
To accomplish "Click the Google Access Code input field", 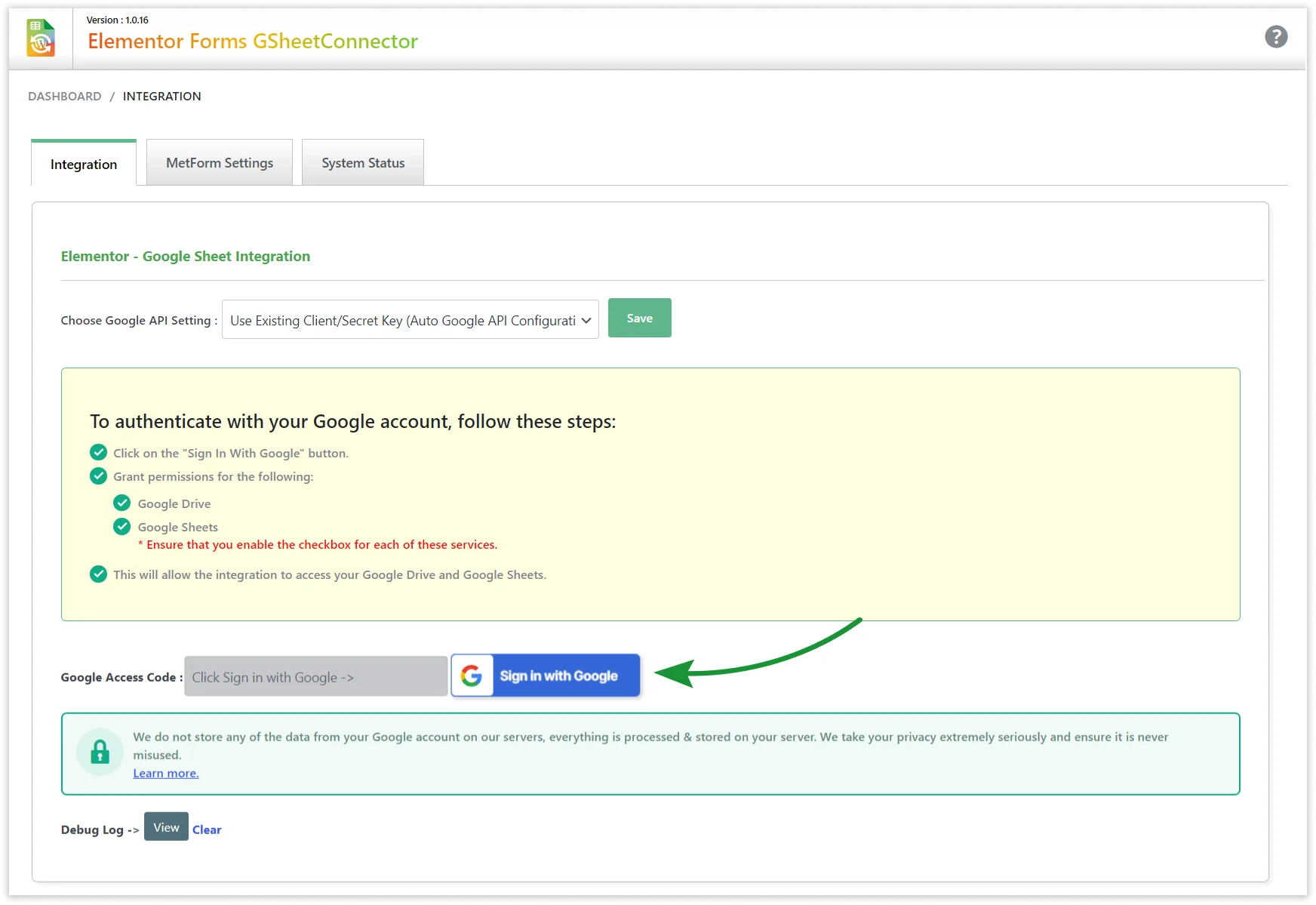I will [315, 677].
